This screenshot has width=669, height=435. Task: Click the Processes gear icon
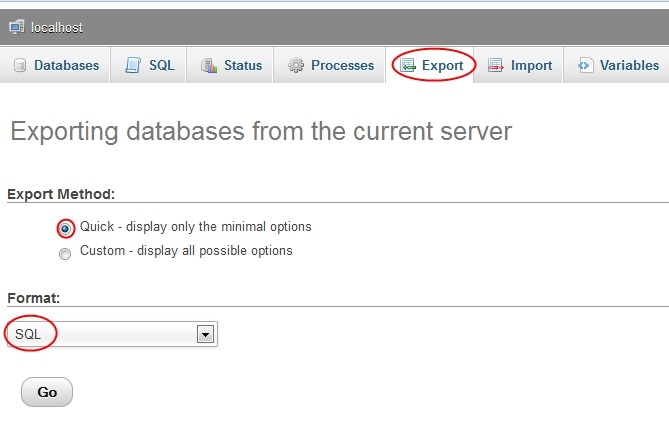tap(296, 65)
